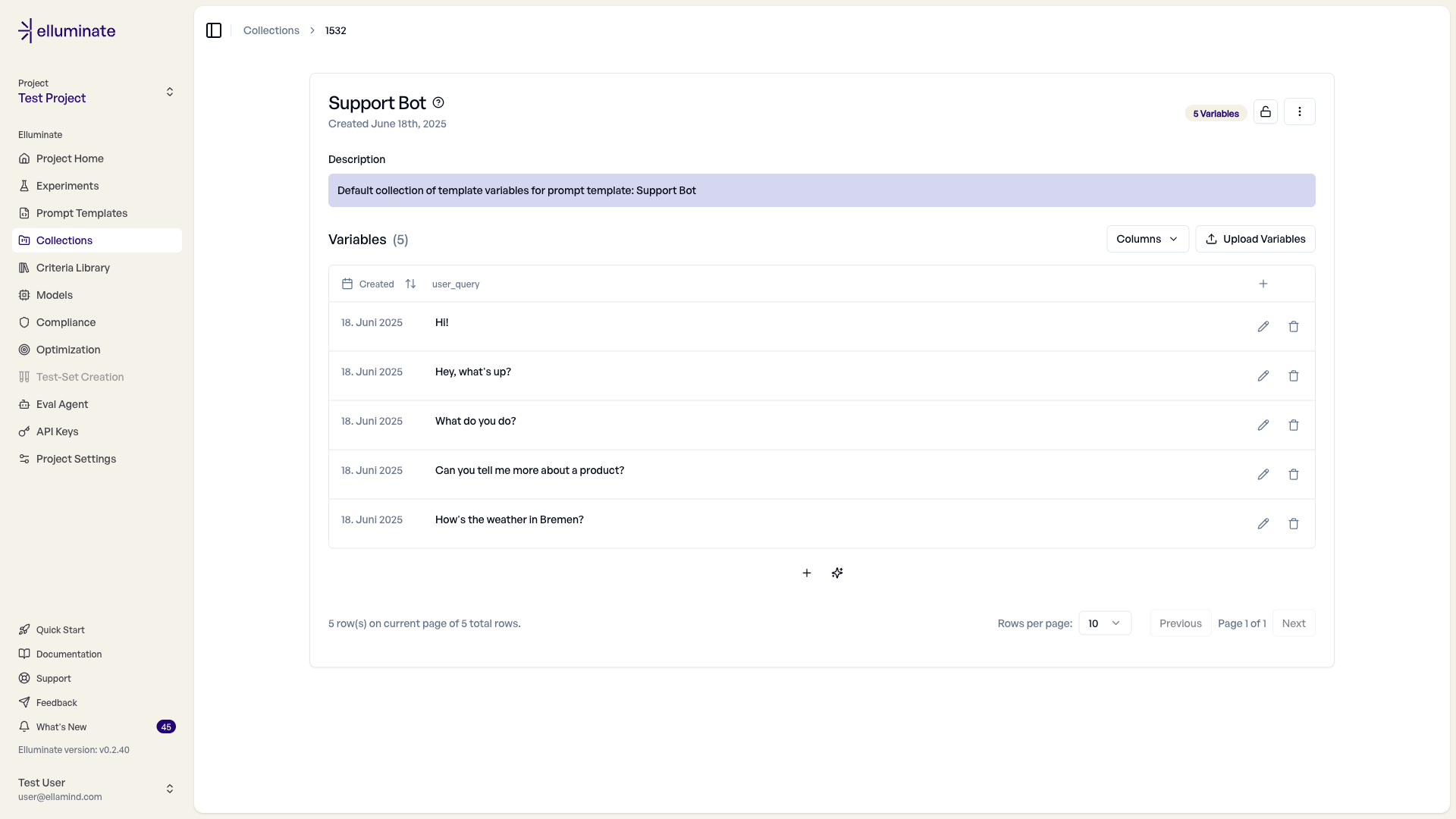Delete the 'What do you do?' row

[x=1293, y=425]
